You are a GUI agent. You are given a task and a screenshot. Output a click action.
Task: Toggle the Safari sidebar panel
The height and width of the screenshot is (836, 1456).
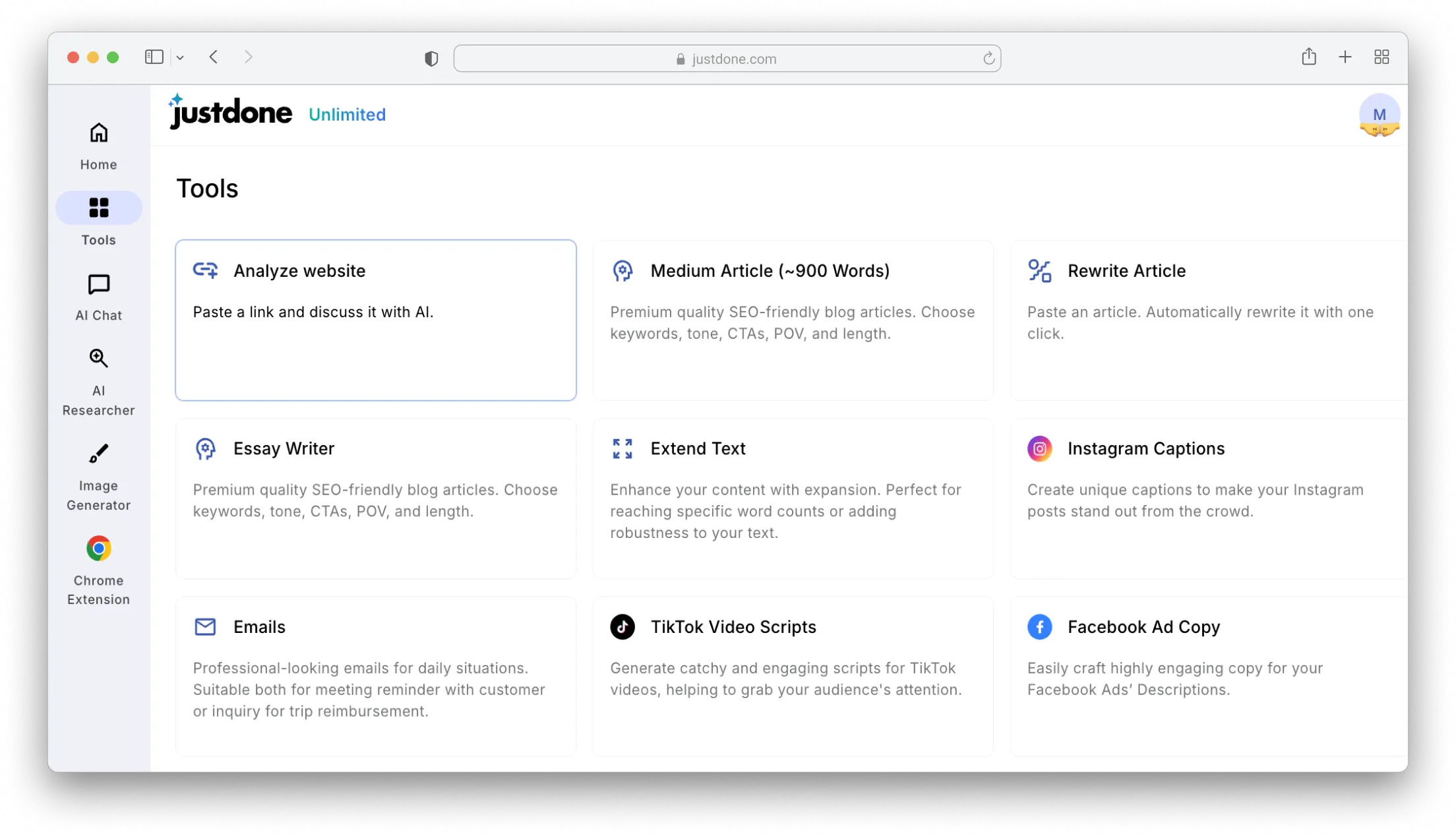click(x=154, y=57)
